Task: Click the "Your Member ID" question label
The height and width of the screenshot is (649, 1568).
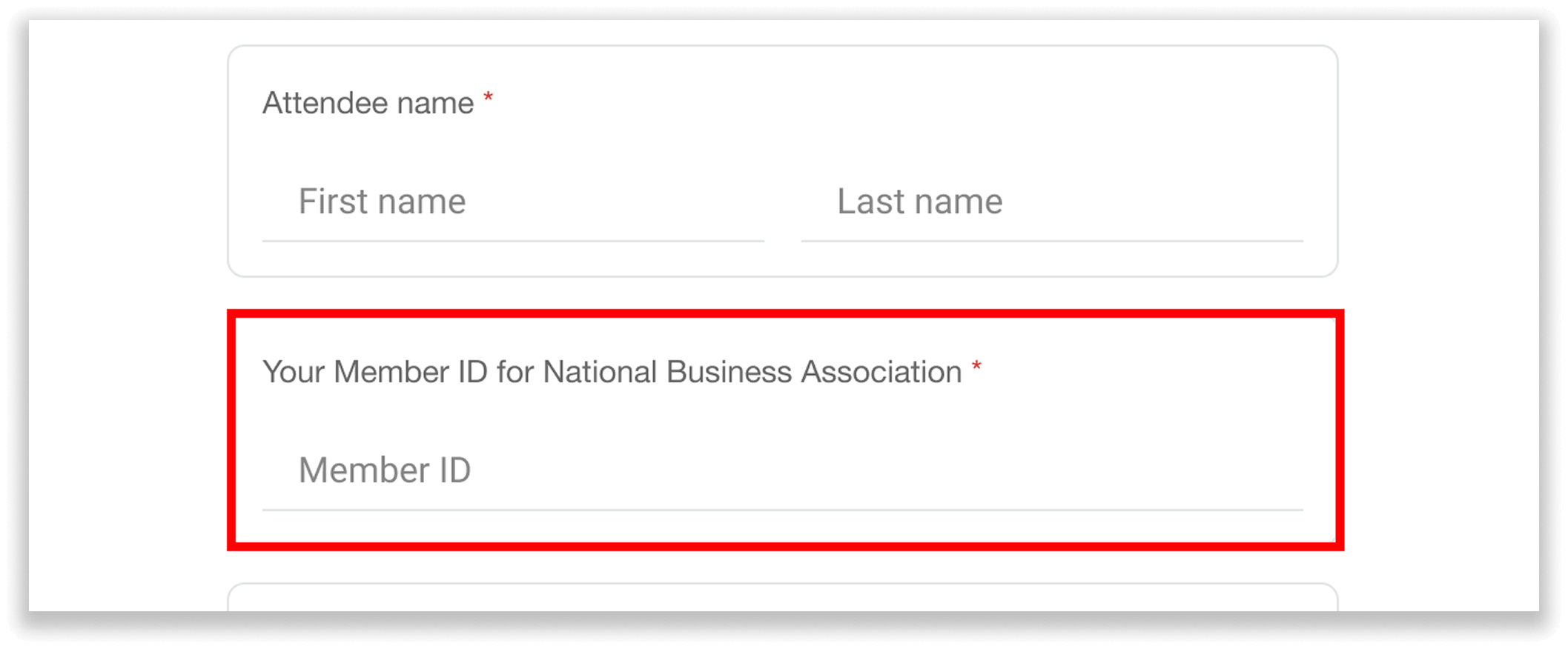Action: pos(612,372)
